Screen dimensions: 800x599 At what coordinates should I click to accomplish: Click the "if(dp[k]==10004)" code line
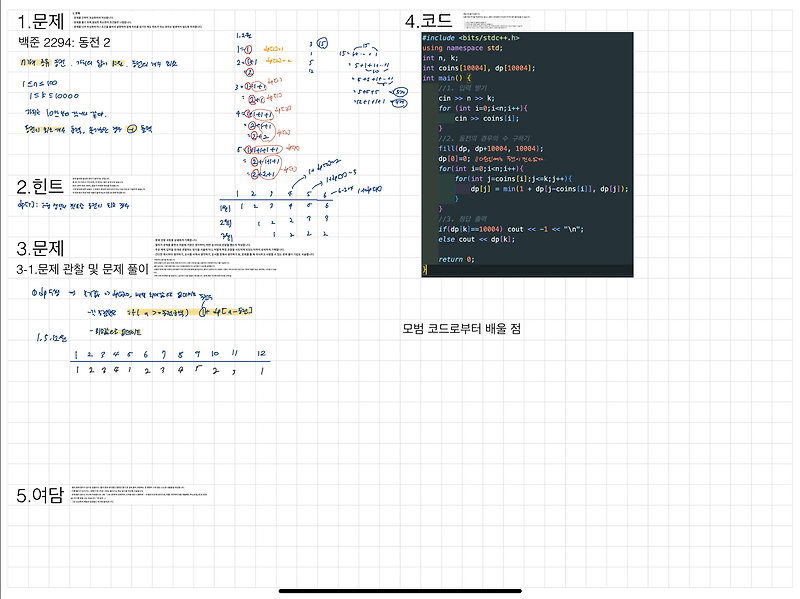[x=511, y=229]
